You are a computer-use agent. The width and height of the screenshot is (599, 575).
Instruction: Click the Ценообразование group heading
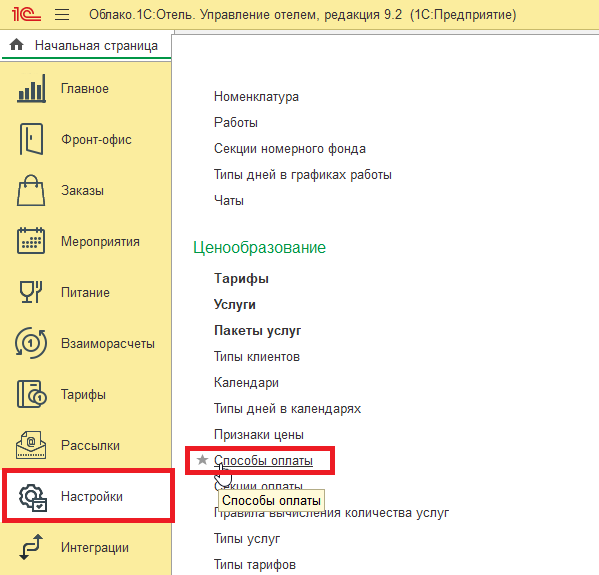coord(259,247)
